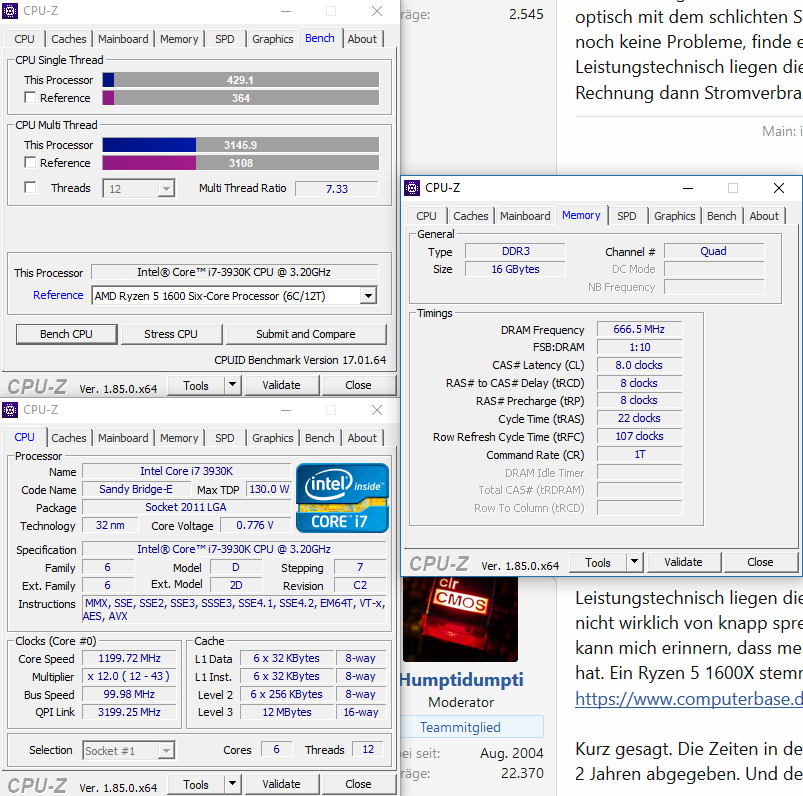
Task: Enable the Multi Thread Reference checkbox
Action: tap(30, 162)
